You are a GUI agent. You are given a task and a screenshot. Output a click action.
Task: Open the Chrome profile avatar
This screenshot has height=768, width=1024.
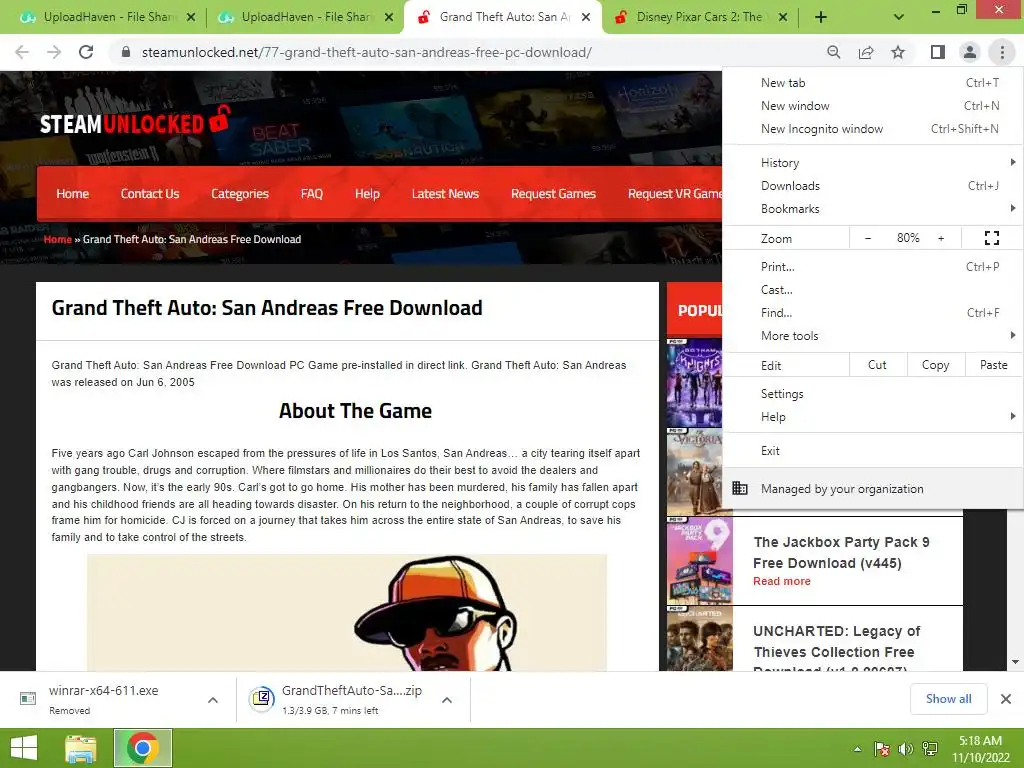coord(970,52)
